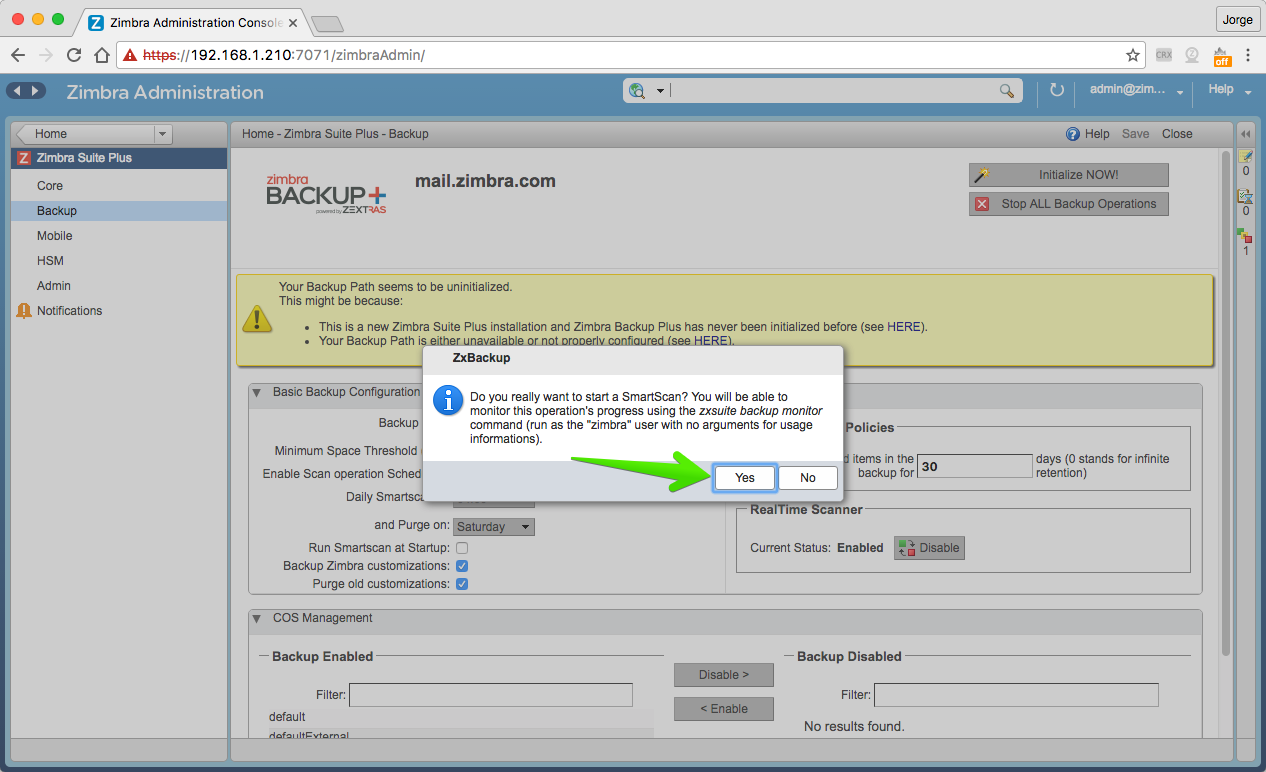Viewport: 1266px width, 772px height.
Task: Uncheck Purge old customizations
Action: point(462,584)
